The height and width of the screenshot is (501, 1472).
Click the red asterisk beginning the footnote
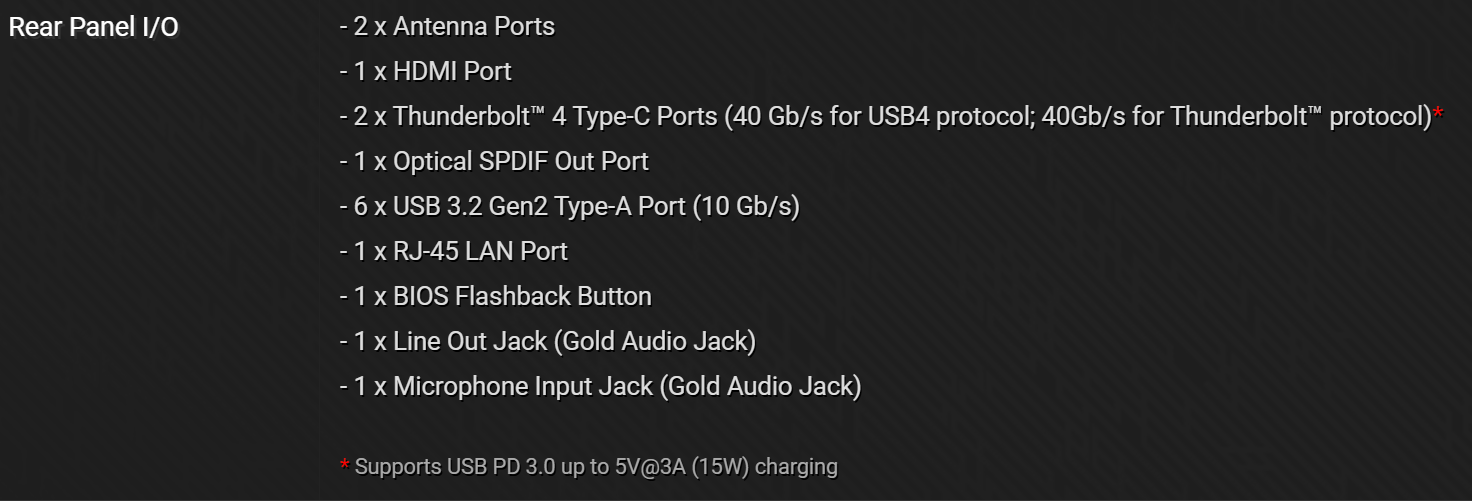click(344, 467)
